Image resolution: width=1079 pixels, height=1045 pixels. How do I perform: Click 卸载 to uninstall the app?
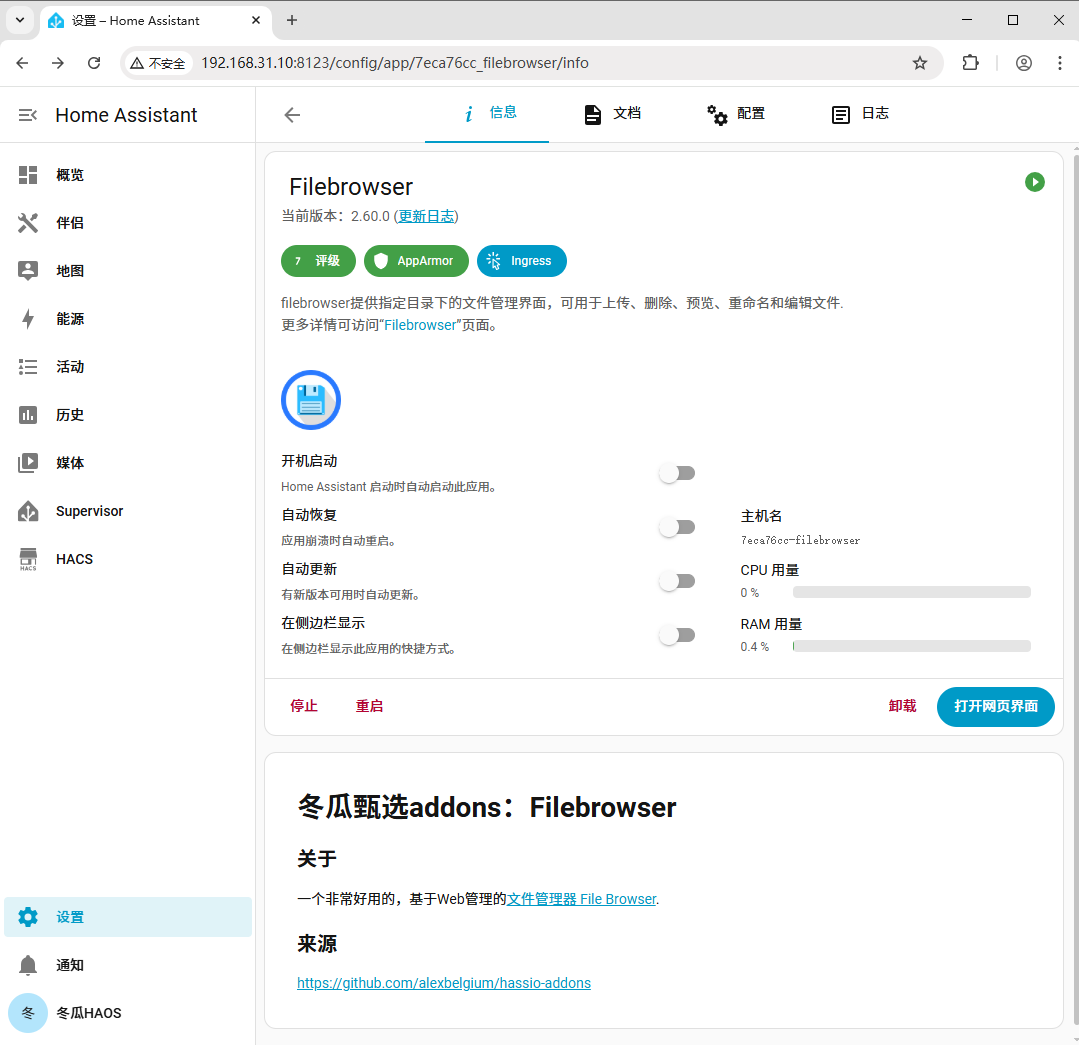coord(902,707)
